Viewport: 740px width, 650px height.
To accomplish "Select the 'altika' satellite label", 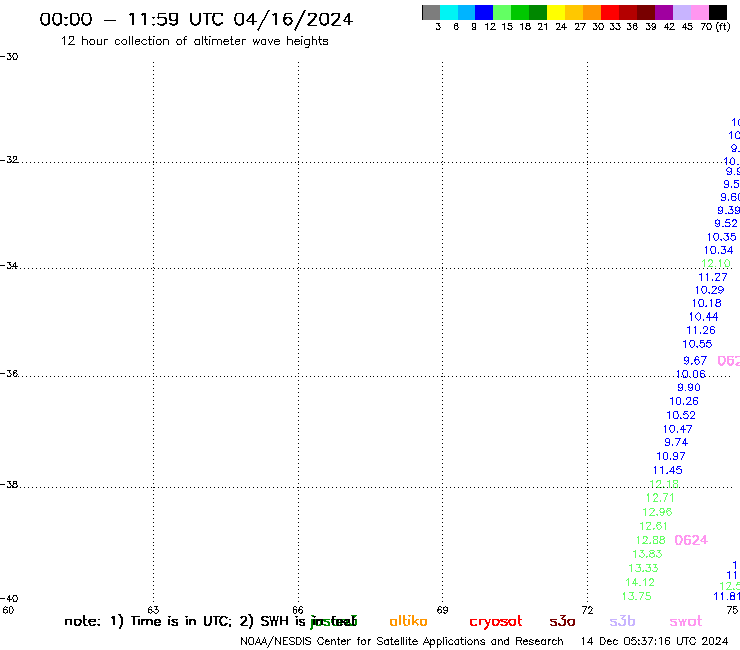I will pos(408,621).
